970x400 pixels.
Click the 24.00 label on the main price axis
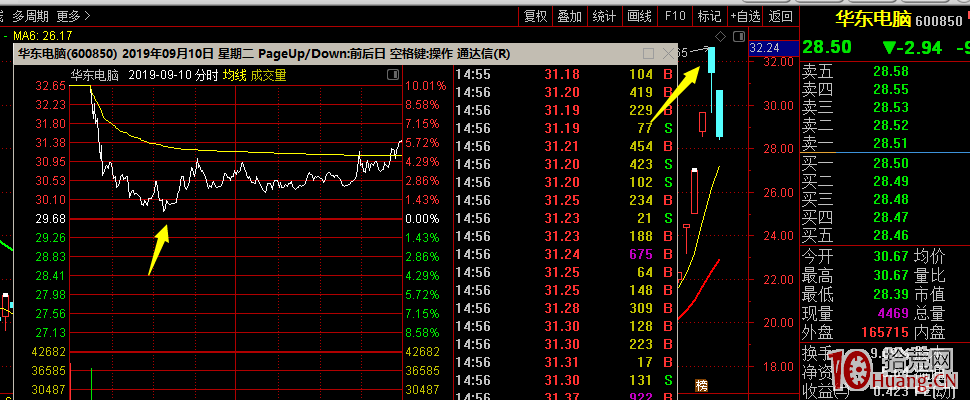(x=778, y=236)
